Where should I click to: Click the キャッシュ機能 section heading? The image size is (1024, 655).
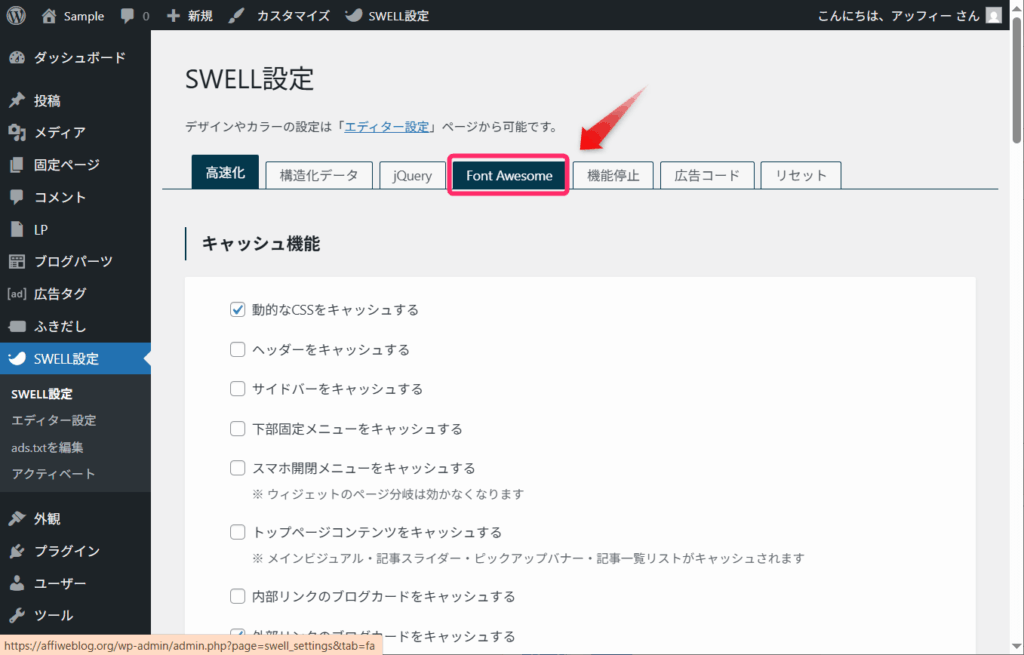(x=261, y=244)
